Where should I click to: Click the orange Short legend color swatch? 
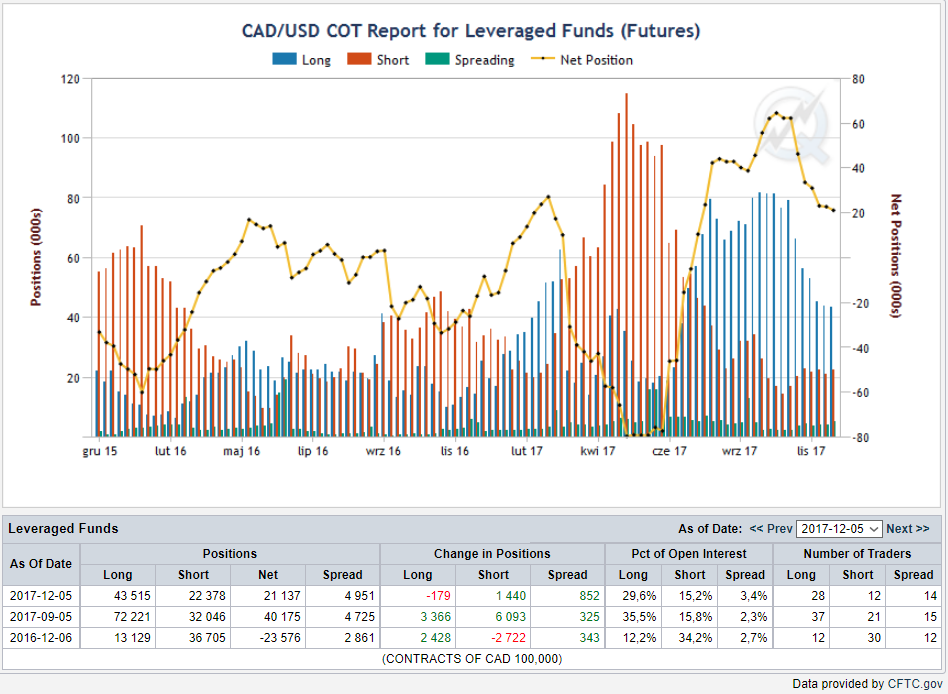[x=359, y=59]
